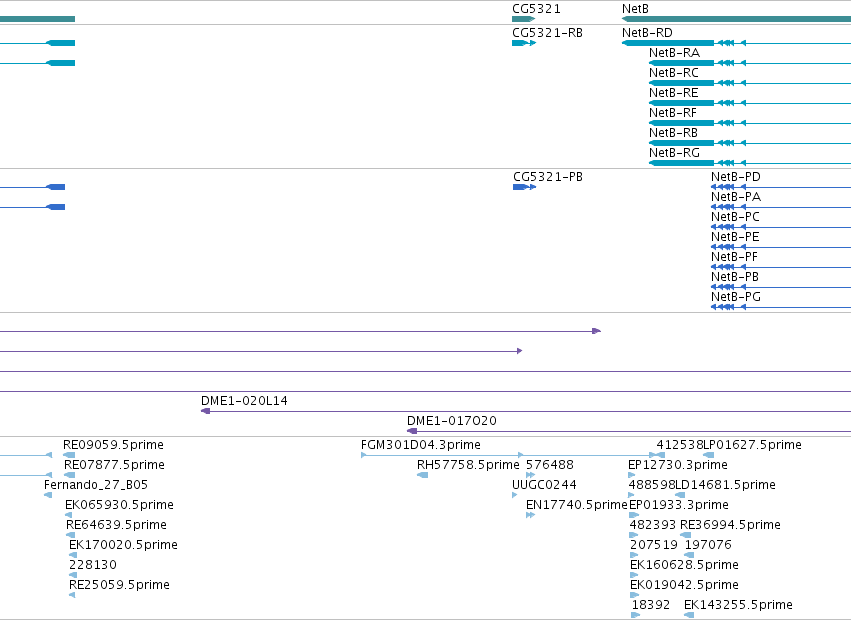
Task: Open the NetB-RA transcript label
Action: click(x=674, y=53)
